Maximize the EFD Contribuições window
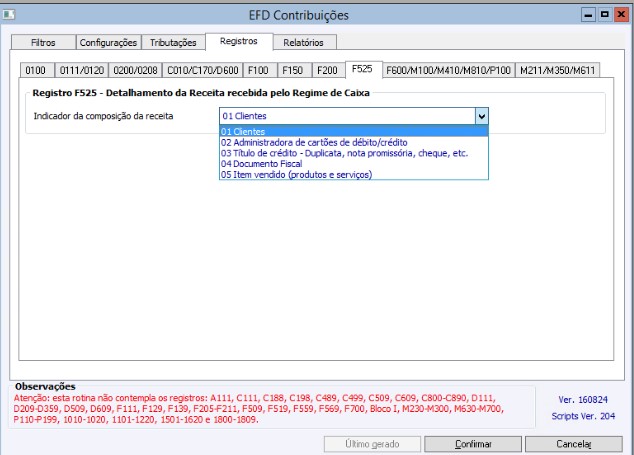The image size is (634, 455). pos(604,15)
